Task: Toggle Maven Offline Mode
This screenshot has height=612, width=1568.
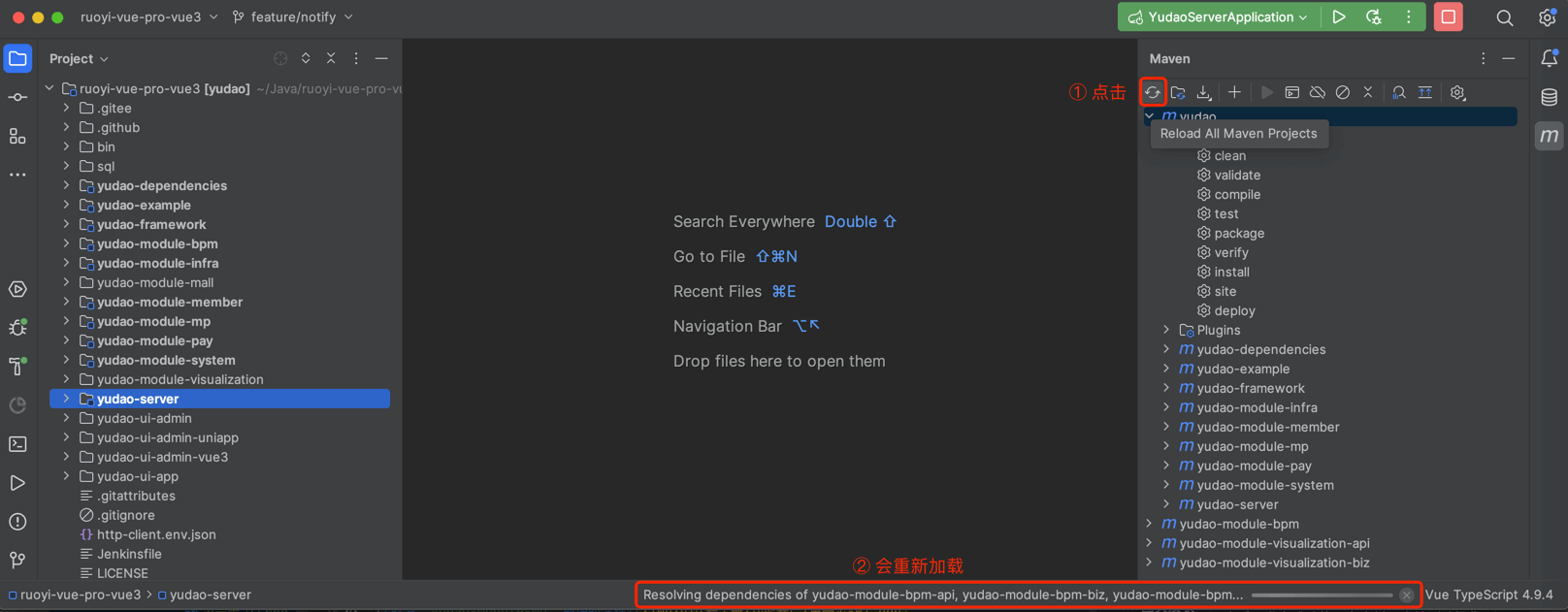Action: coord(1317,93)
